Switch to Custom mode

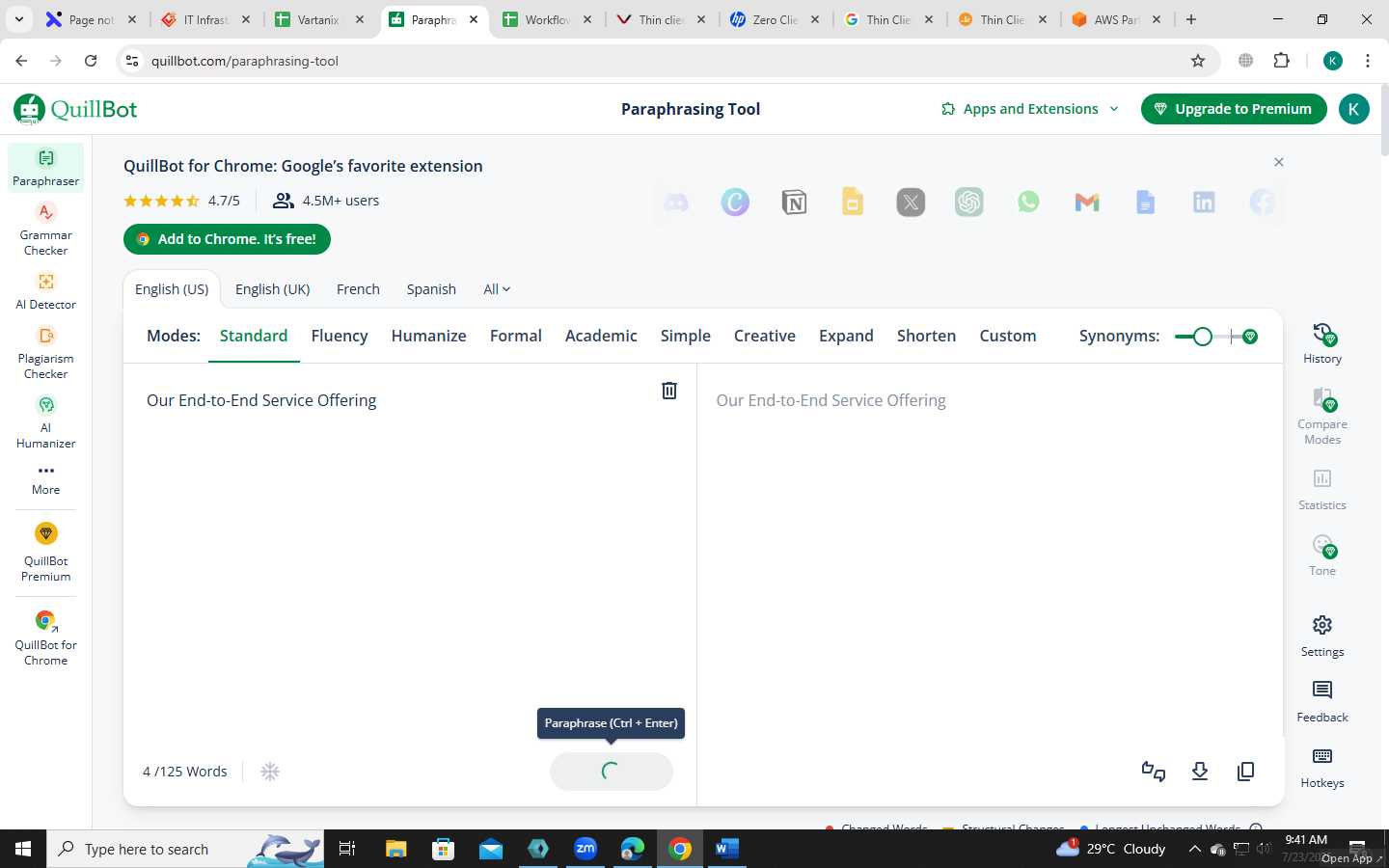1008,336
